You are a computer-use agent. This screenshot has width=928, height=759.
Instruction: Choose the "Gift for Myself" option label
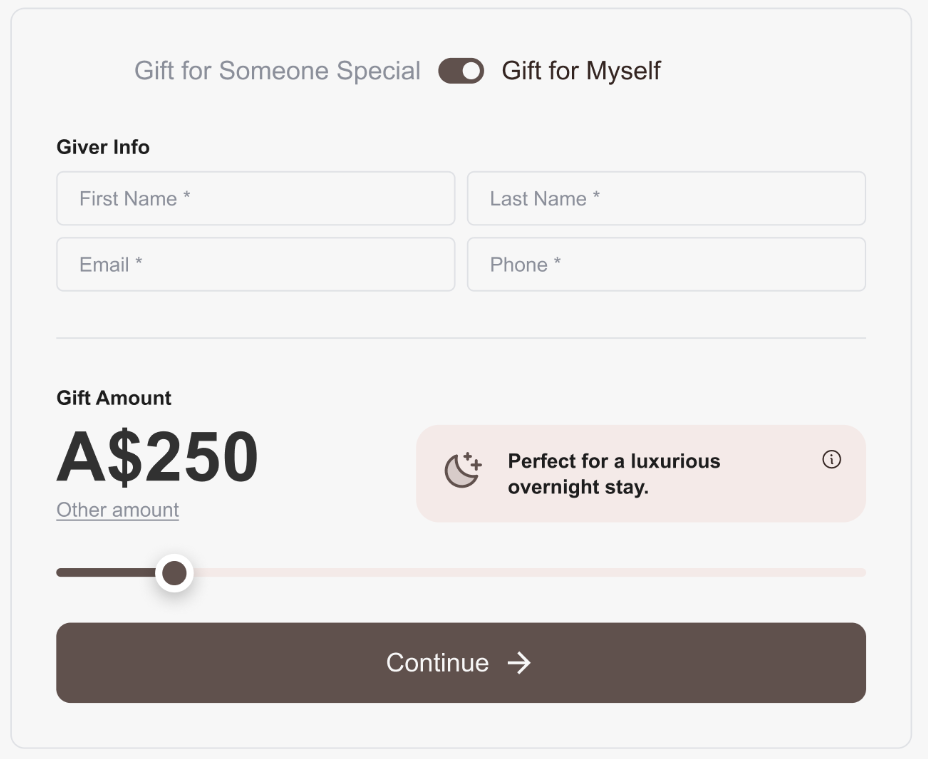click(x=581, y=71)
